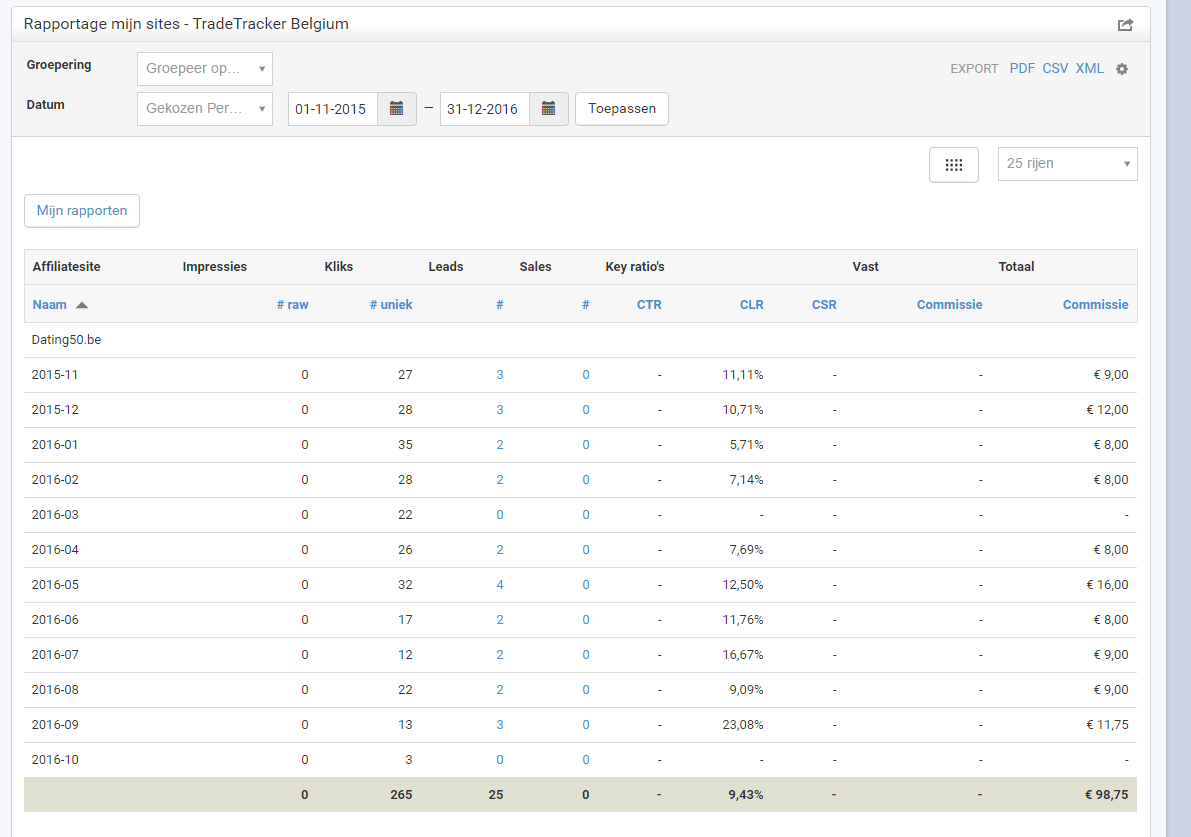Sort by the Sales '#' column
This screenshot has height=837, width=1191.
[586, 305]
